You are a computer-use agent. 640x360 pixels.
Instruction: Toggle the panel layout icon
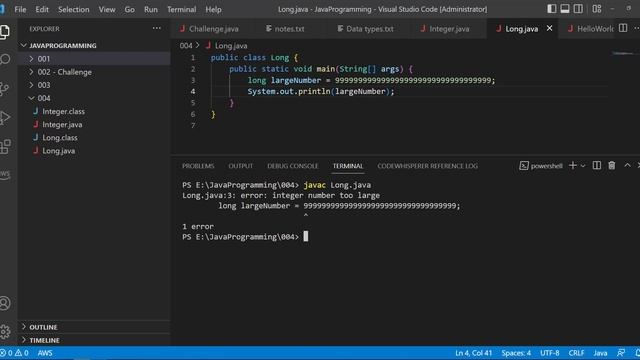point(565,9)
